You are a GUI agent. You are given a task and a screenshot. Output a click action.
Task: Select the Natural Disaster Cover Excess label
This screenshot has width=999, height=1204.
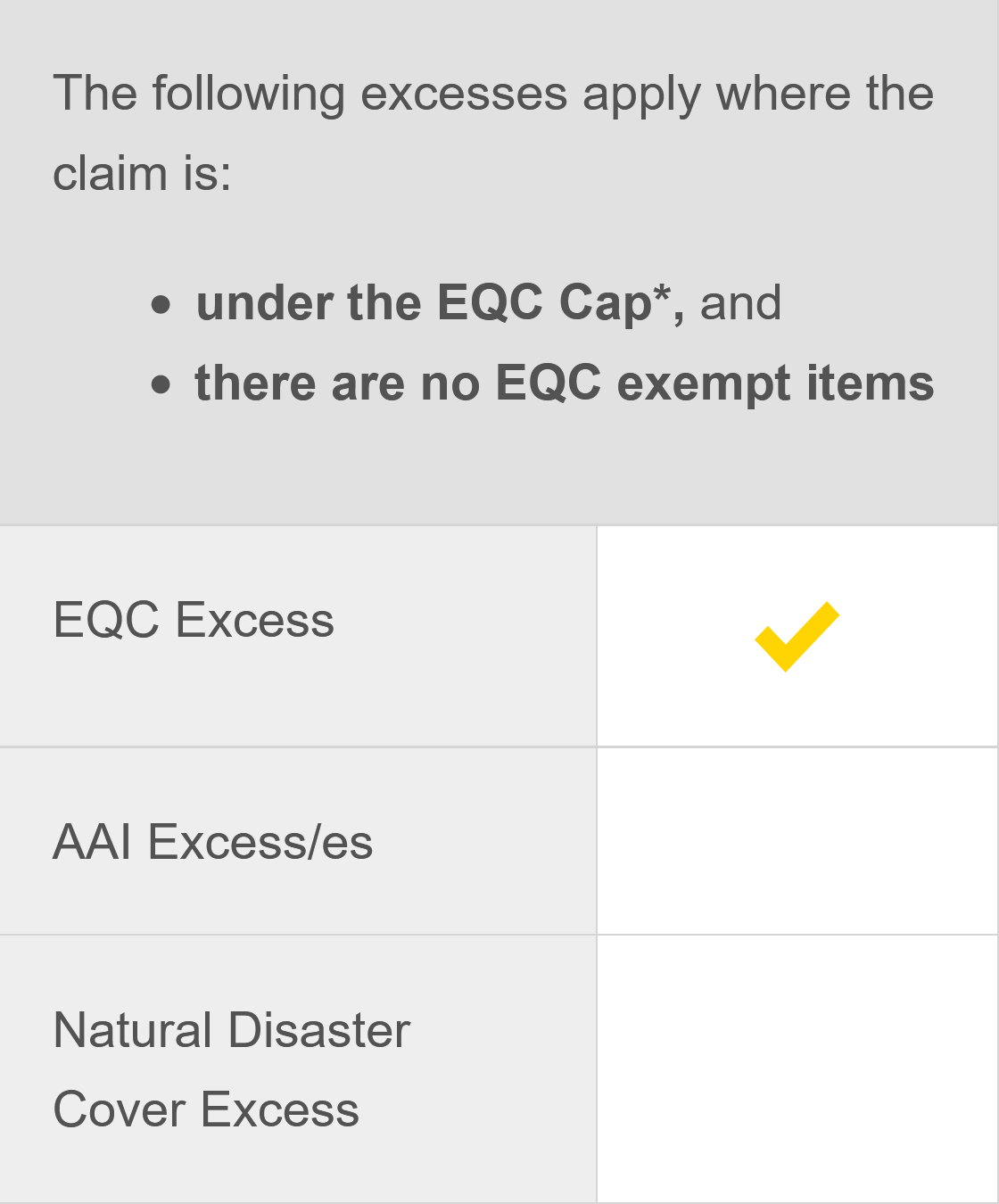[x=232, y=1069]
